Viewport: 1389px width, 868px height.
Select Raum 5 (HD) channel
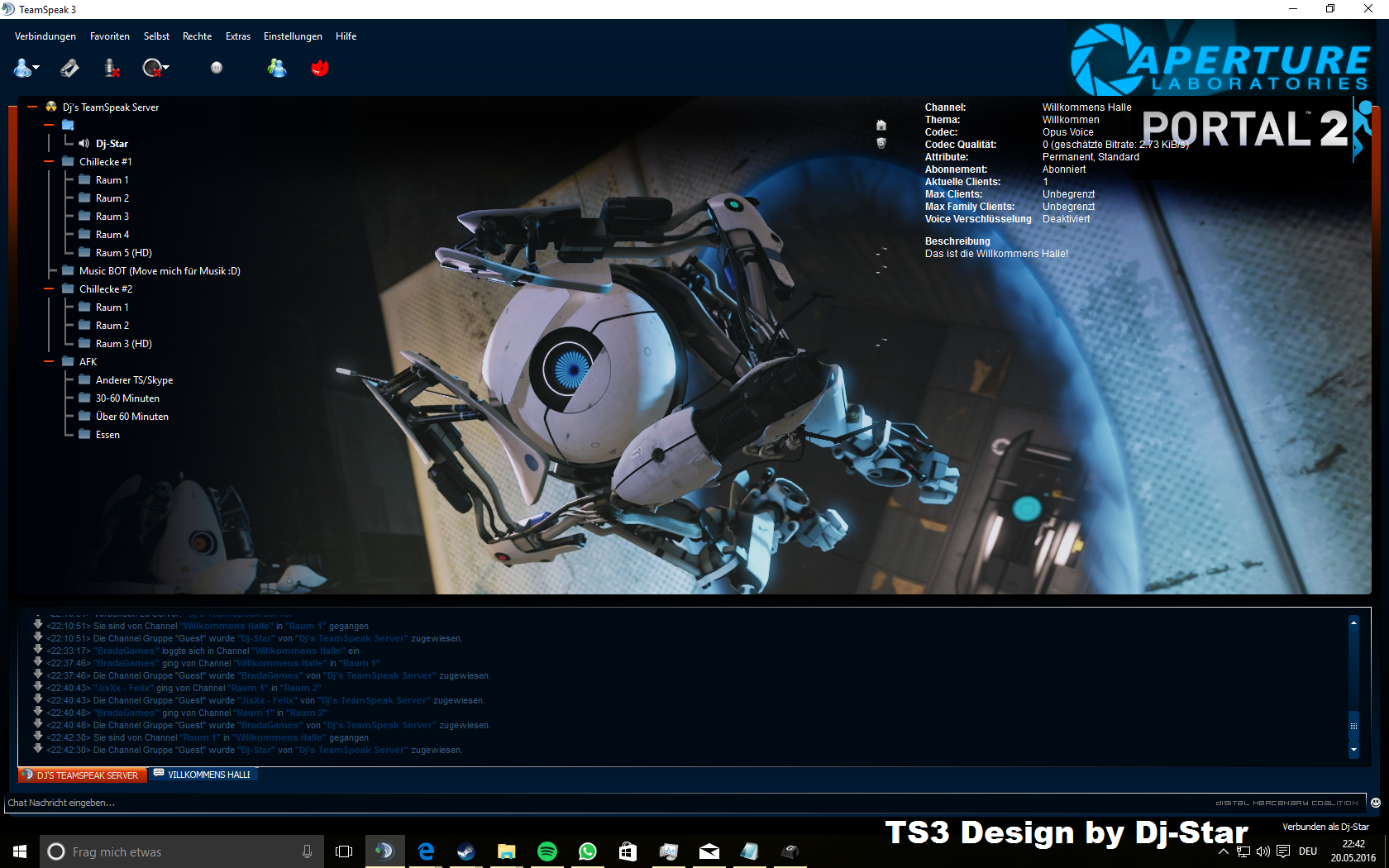click(124, 252)
